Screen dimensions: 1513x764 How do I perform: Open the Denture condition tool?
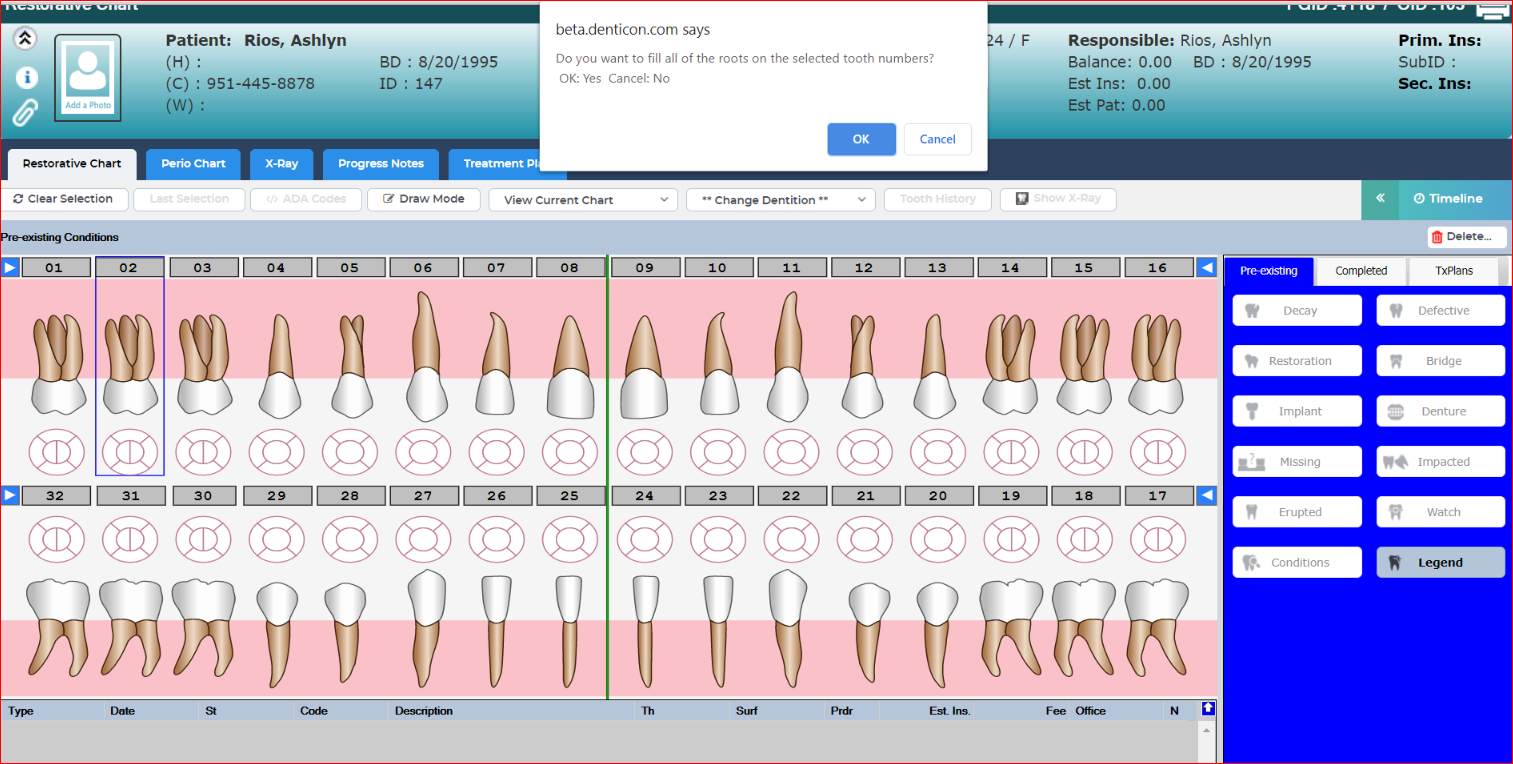[x=1440, y=410]
